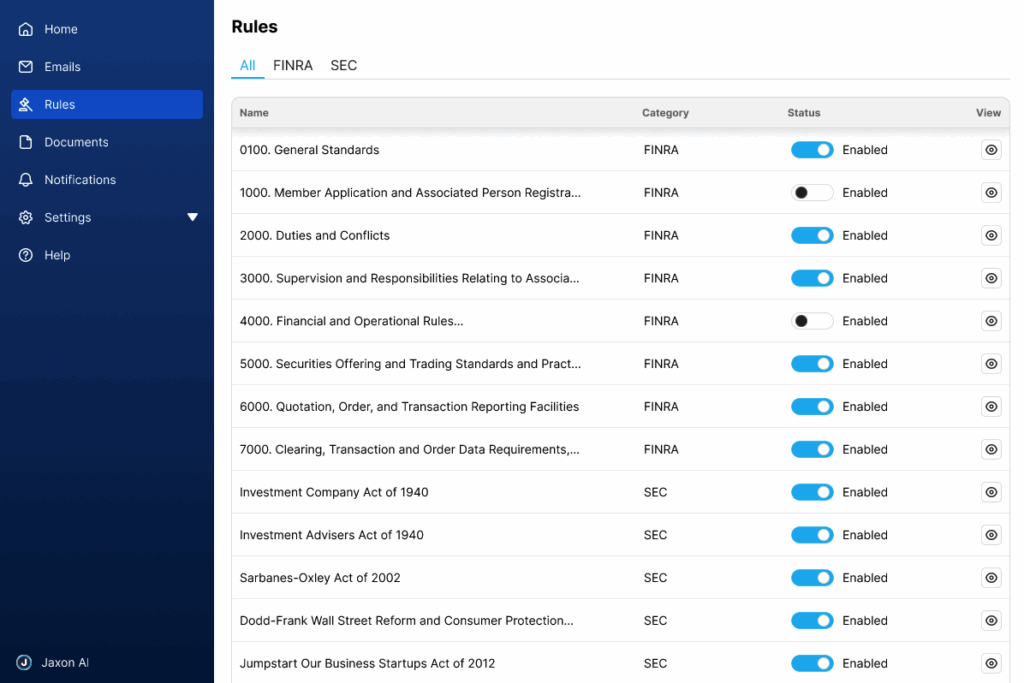Click the Notifications bell icon
The image size is (1024, 683).
[x=25, y=180]
